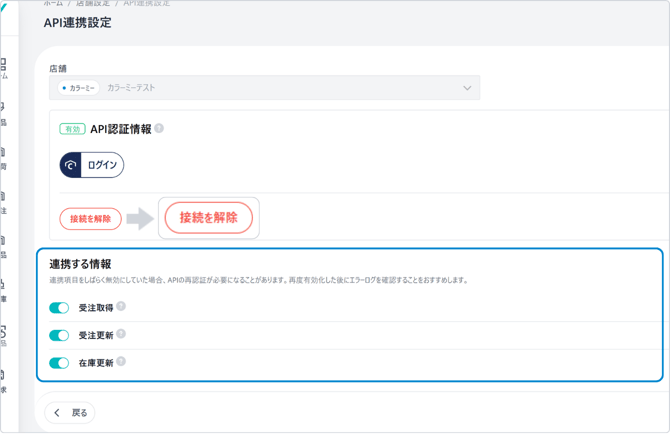Click help icon beside API認証情報
This screenshot has width=670, height=434.
159,129
